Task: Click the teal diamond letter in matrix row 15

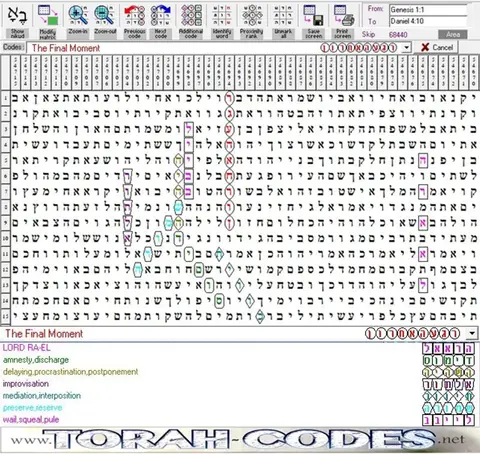Action: (x=260, y=316)
